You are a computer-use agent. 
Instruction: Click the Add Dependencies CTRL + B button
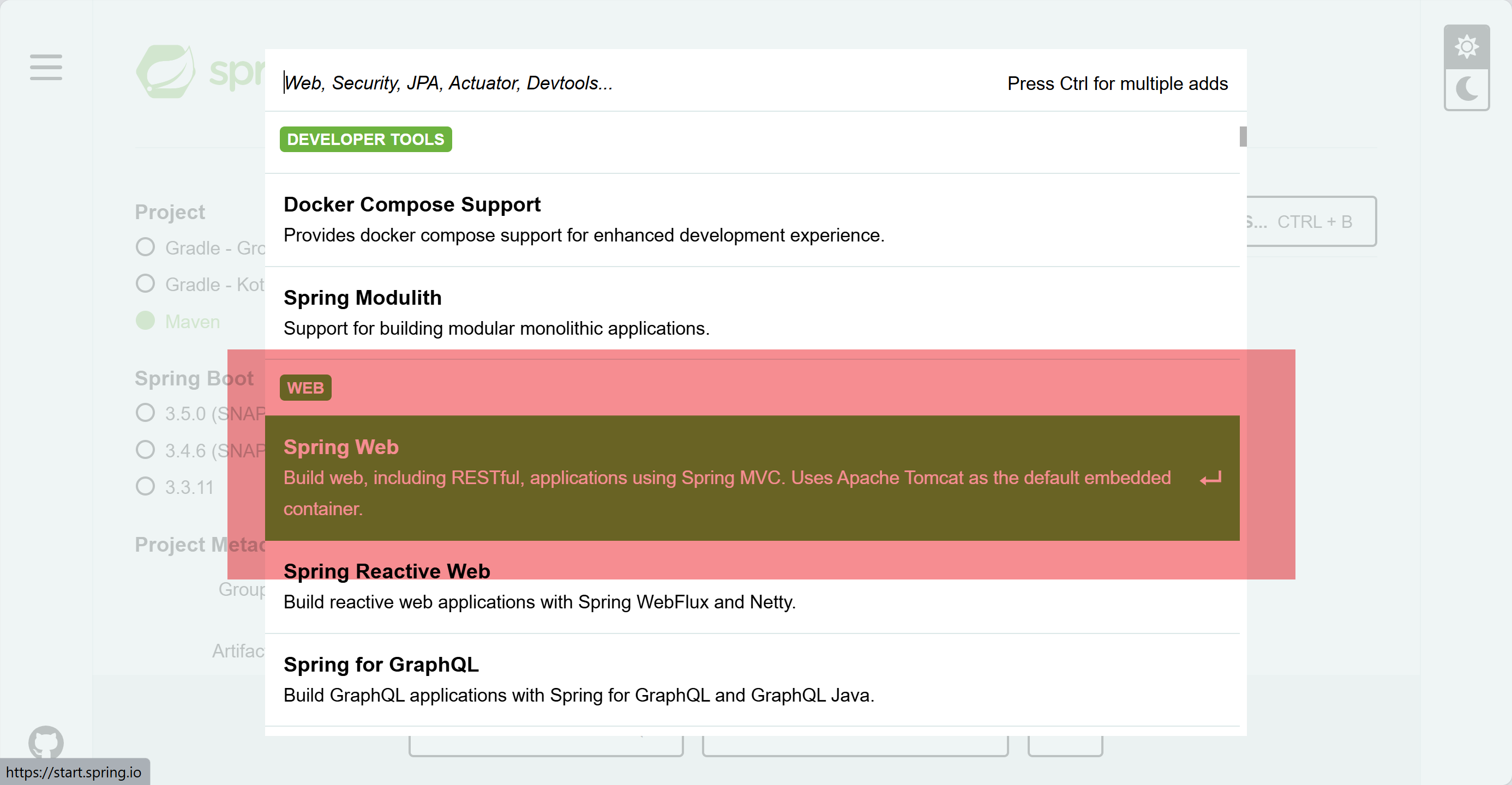click(1311, 222)
